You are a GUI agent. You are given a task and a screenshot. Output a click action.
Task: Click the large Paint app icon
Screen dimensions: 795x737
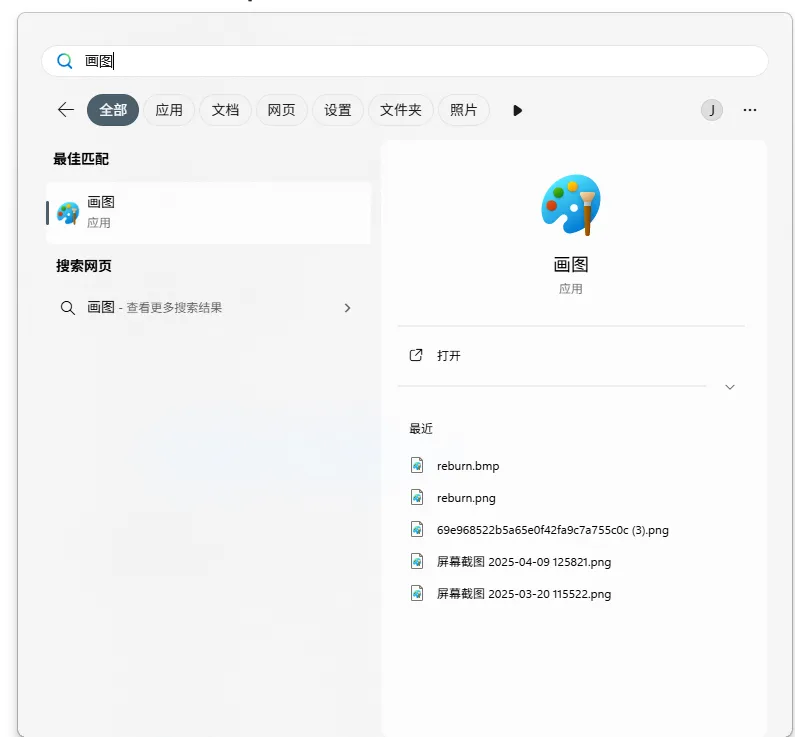(571, 205)
